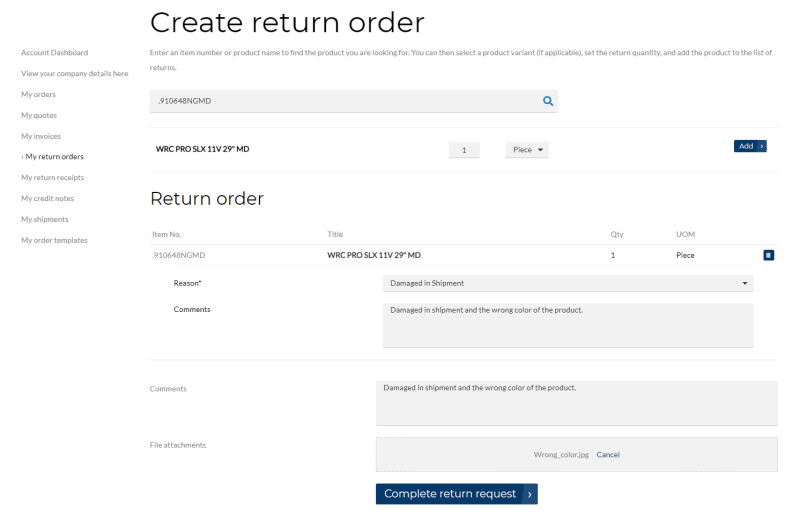Expand the Damaged in Shipment reason dropdown
This screenshot has height=513, width=800.
click(568, 283)
